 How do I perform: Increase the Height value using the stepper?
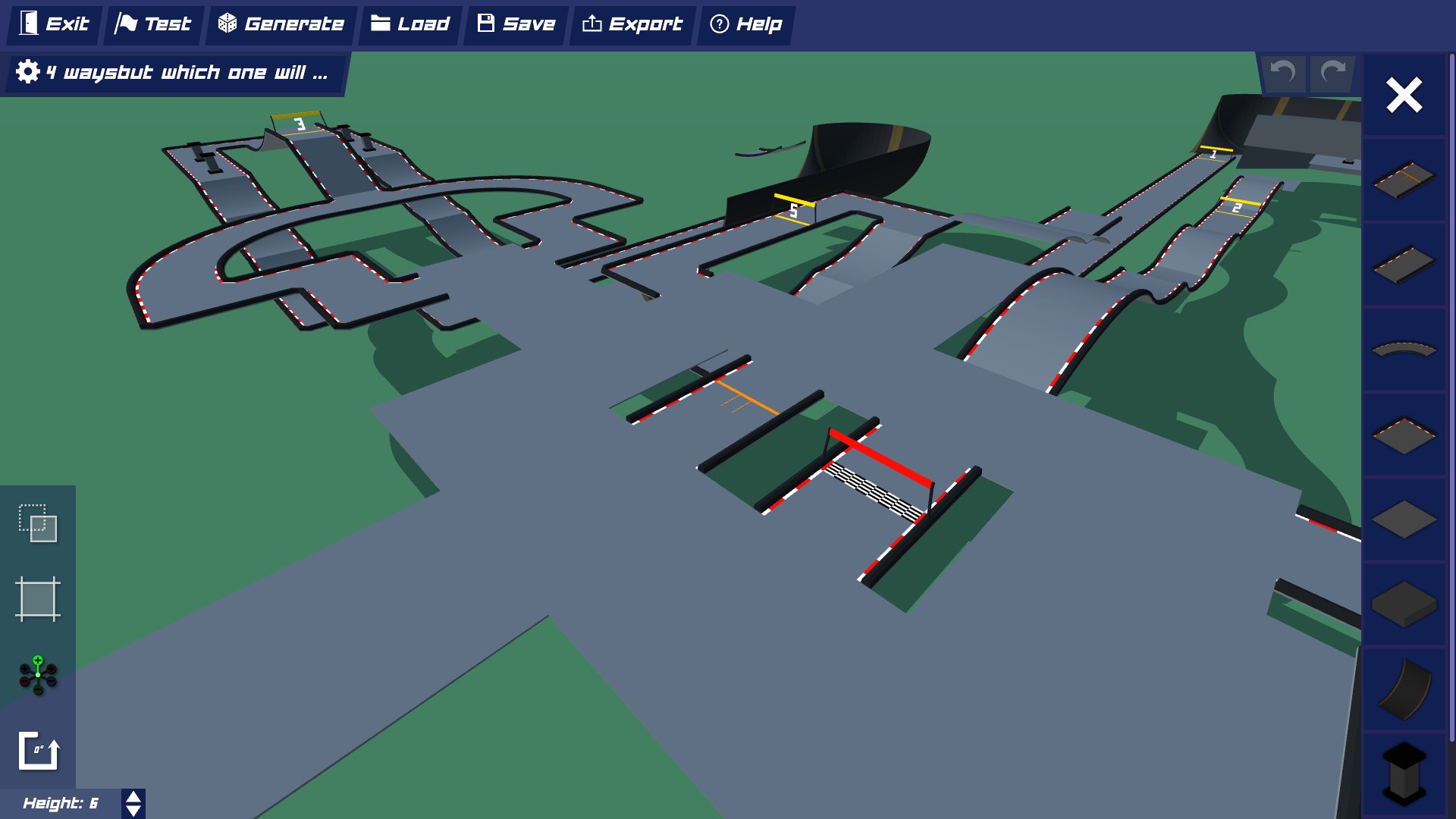pyautogui.click(x=133, y=795)
